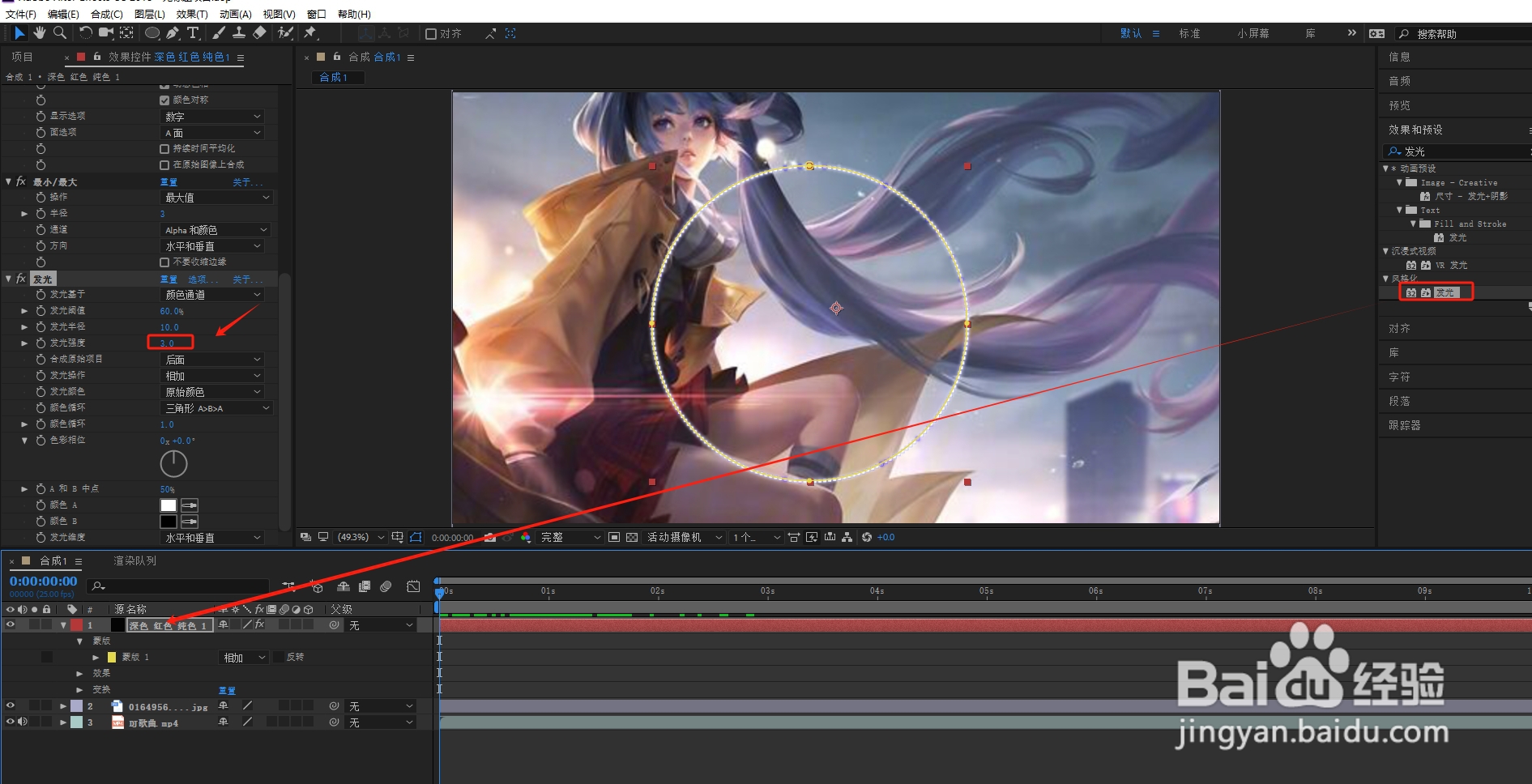Image resolution: width=1532 pixels, height=784 pixels.
Task: Open the 通道 dropdown showing Alpha 和颜色
Action: point(215,229)
